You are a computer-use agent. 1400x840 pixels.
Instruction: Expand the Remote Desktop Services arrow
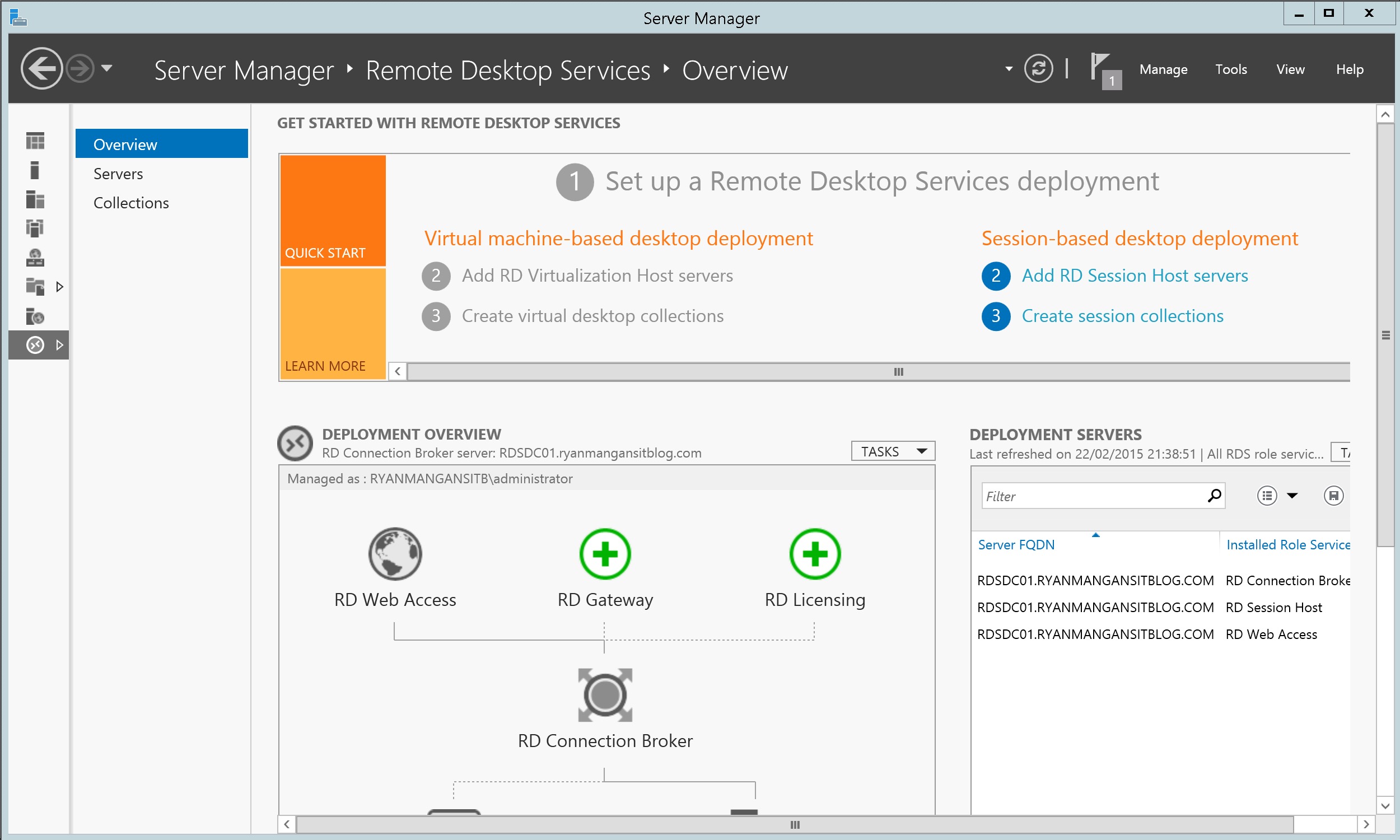pos(59,345)
